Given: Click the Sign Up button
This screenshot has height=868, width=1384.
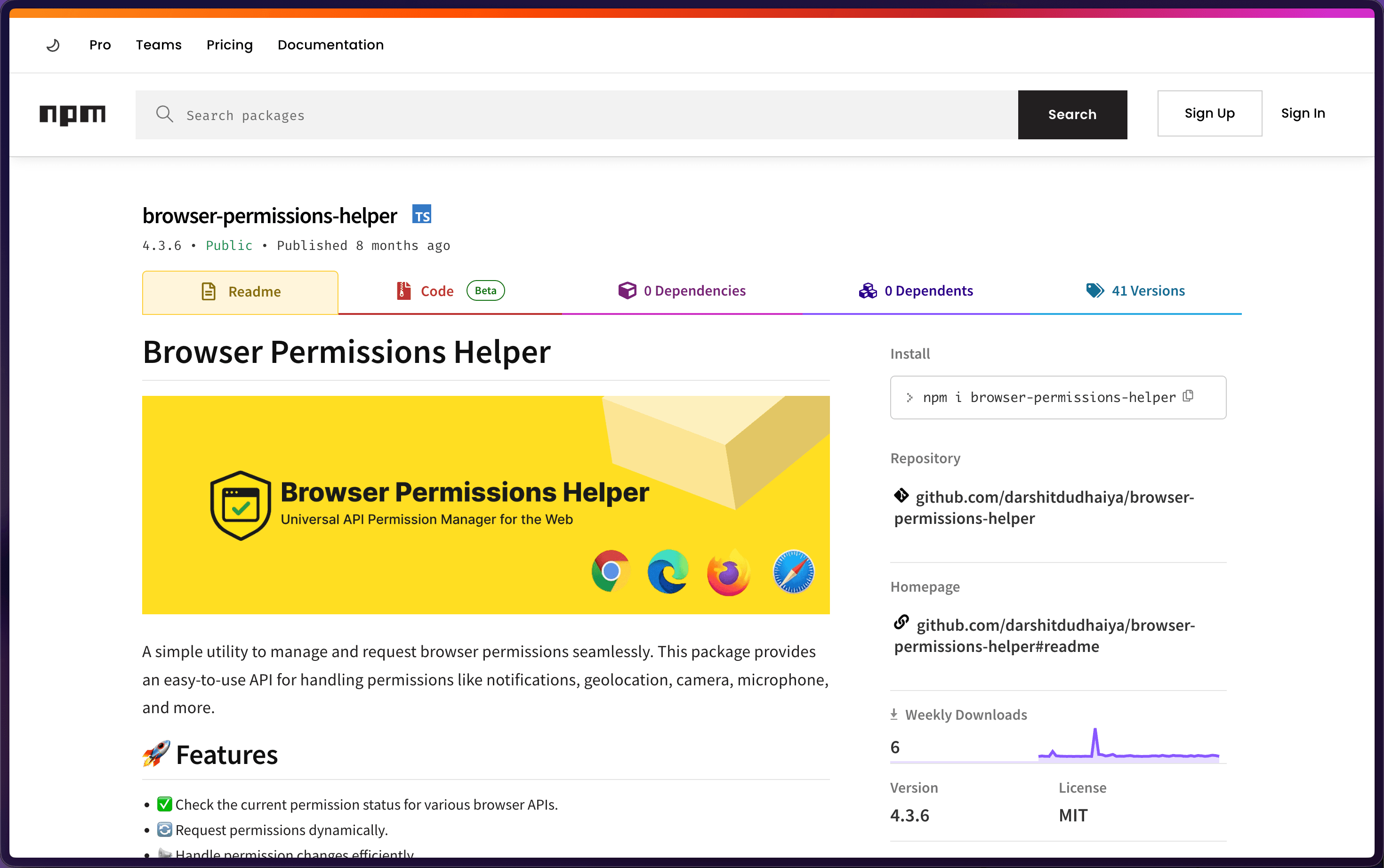Looking at the screenshot, I should click(x=1209, y=113).
